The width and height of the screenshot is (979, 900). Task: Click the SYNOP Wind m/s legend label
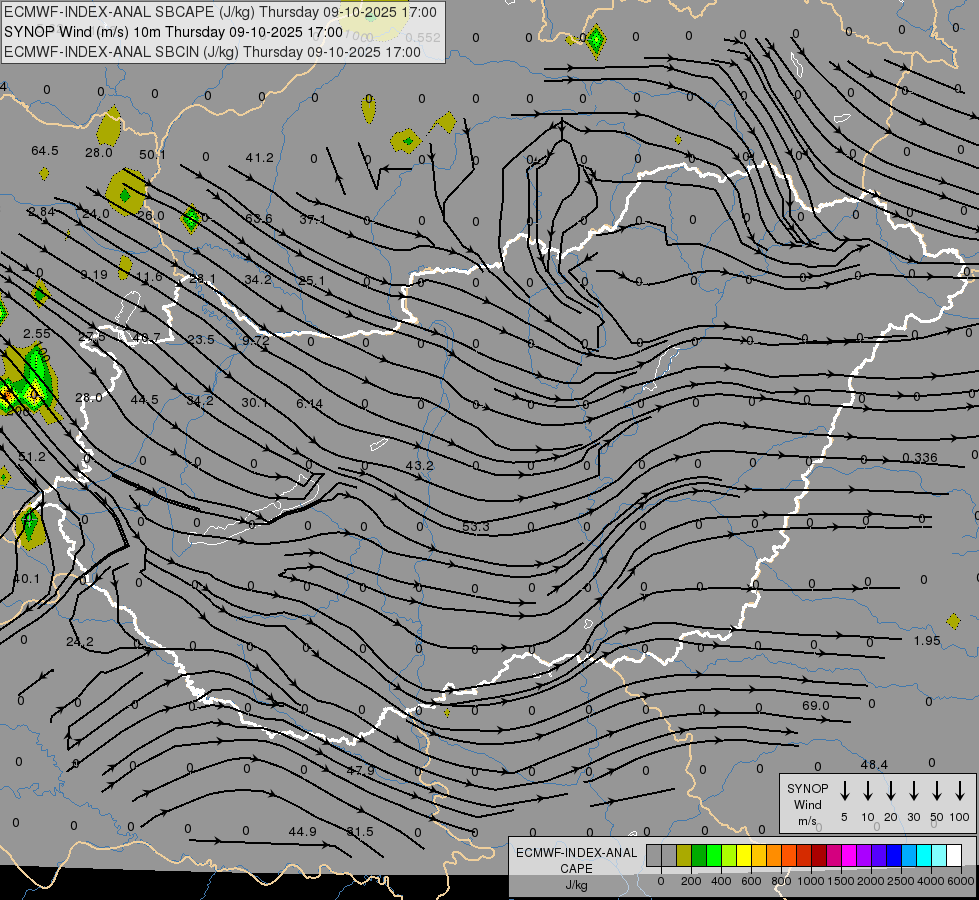[807, 804]
